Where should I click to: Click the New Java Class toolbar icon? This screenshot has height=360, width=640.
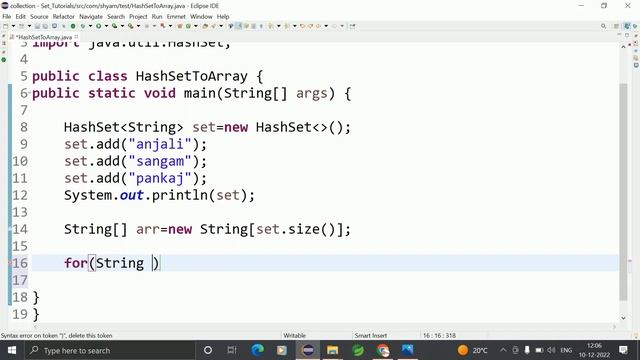(188, 26)
